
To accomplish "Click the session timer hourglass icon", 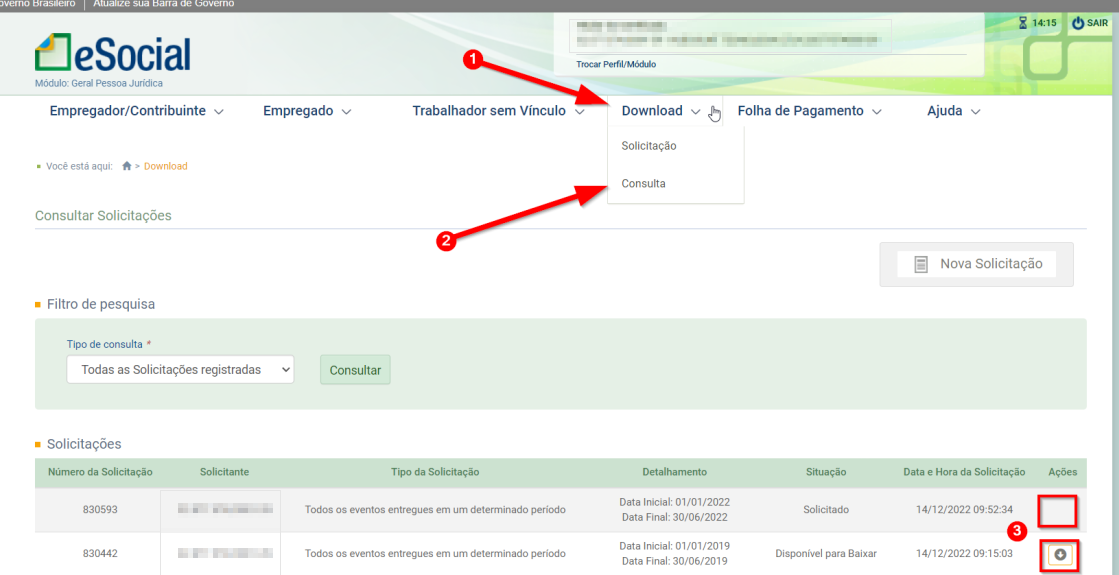I will click(x=1023, y=23).
